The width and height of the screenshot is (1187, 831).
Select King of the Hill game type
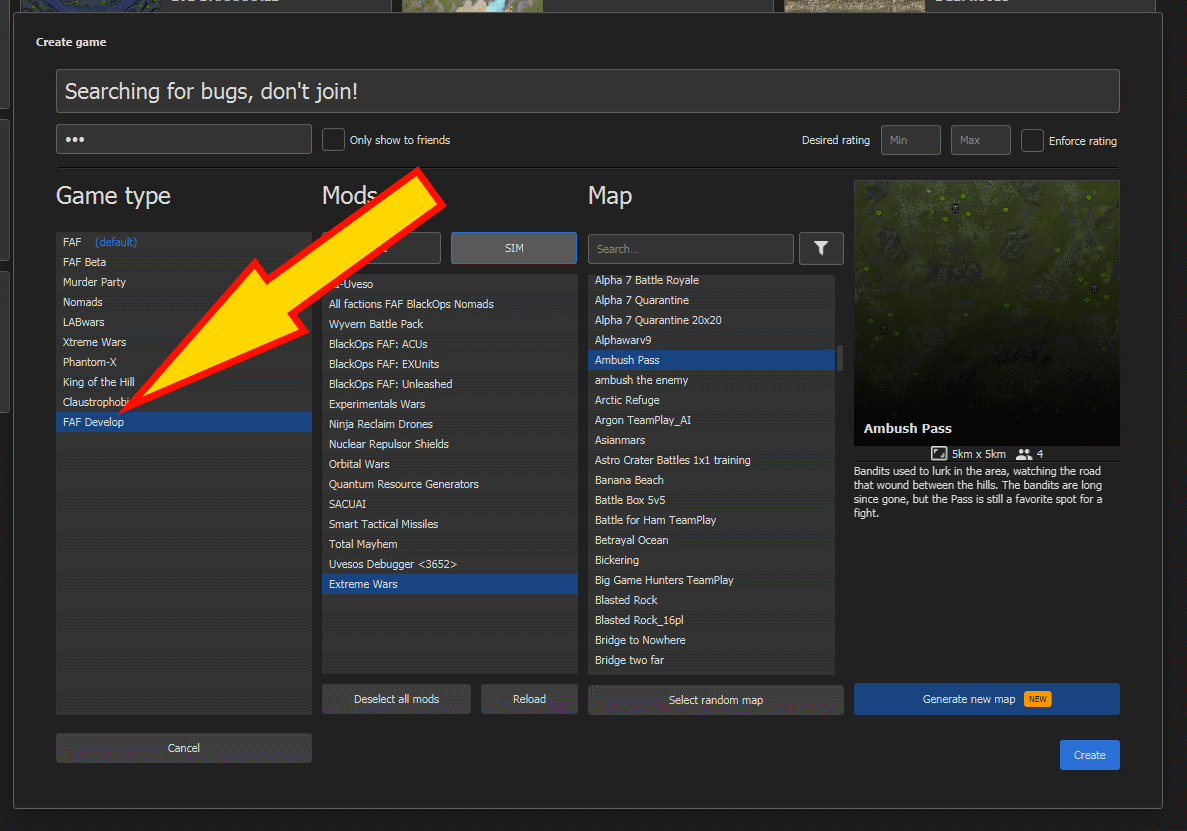[x=184, y=382]
